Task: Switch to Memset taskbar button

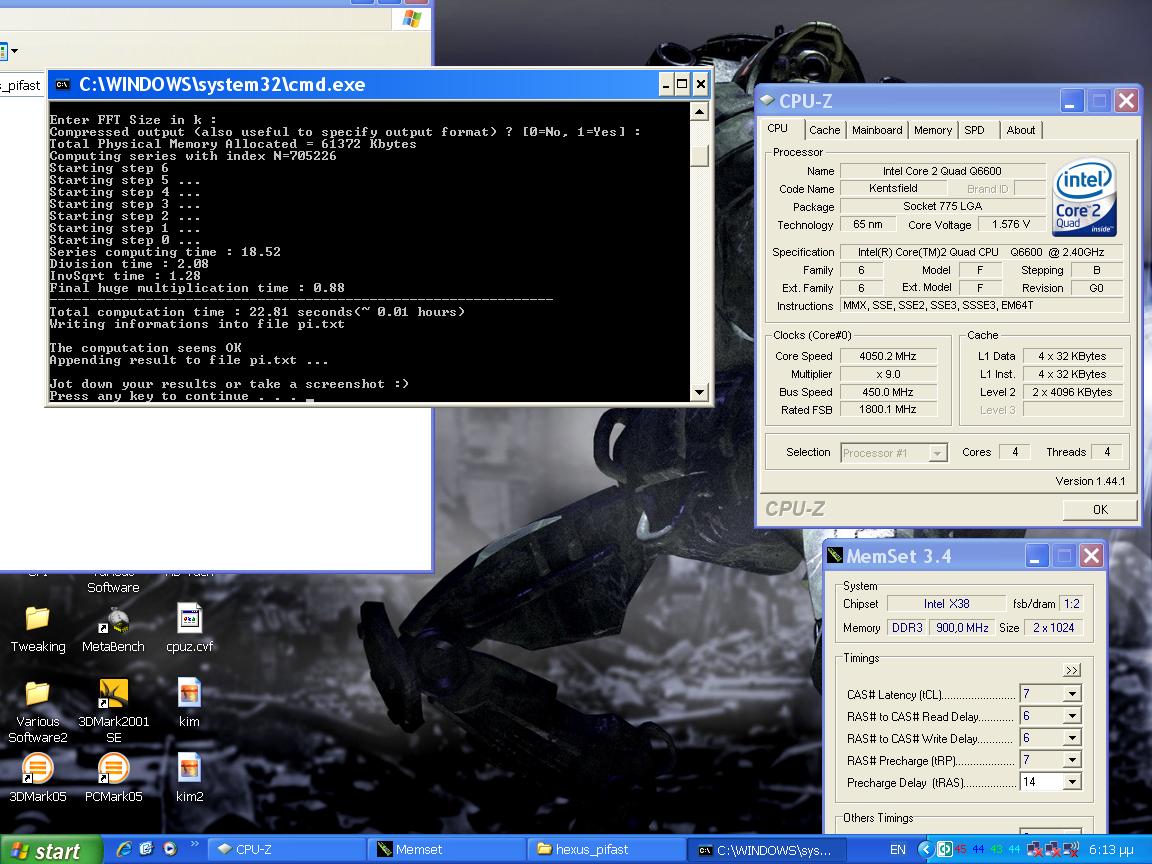Action: pyautogui.click(x=447, y=849)
